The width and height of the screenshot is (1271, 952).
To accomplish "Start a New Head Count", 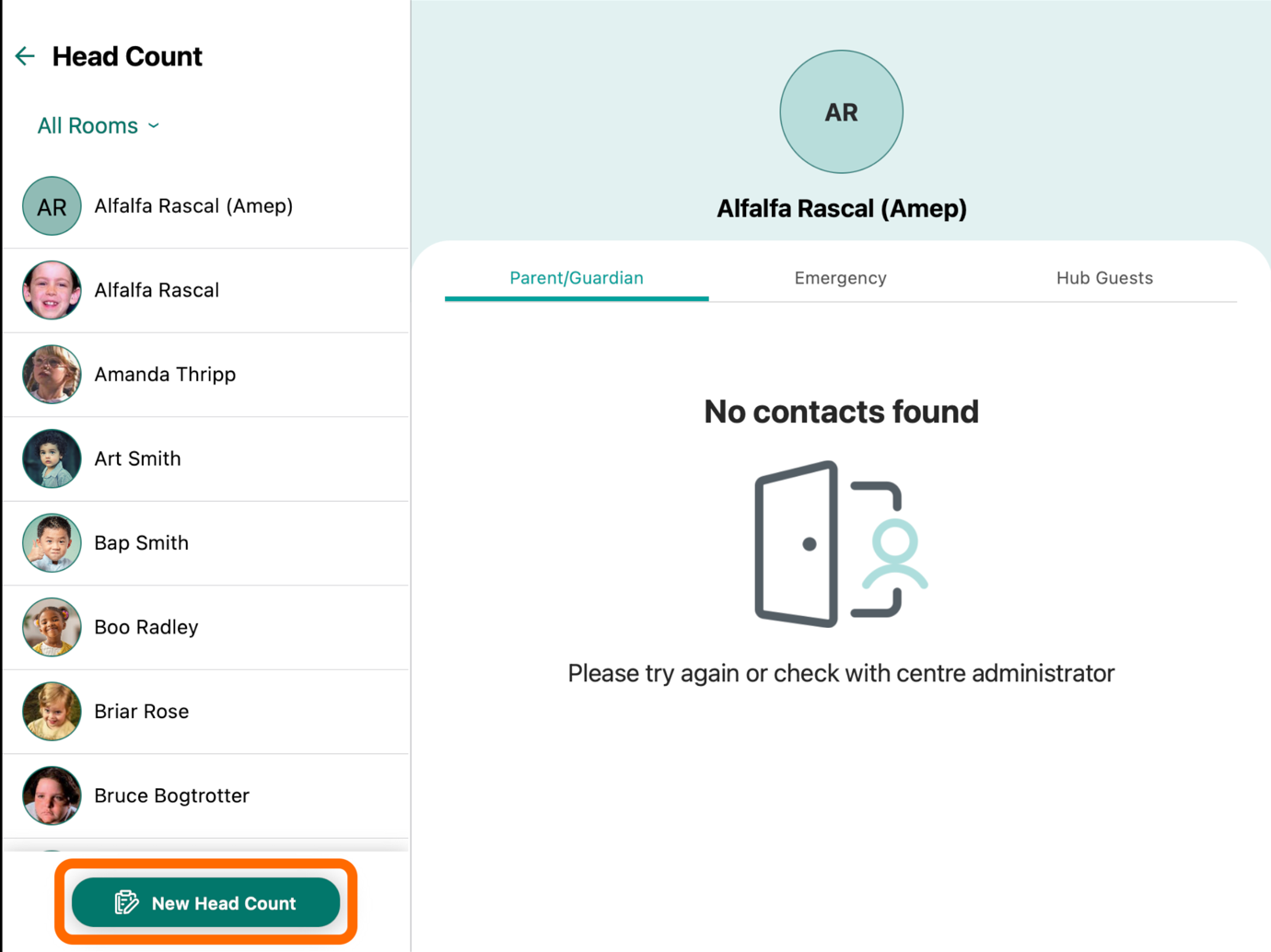I will [206, 902].
